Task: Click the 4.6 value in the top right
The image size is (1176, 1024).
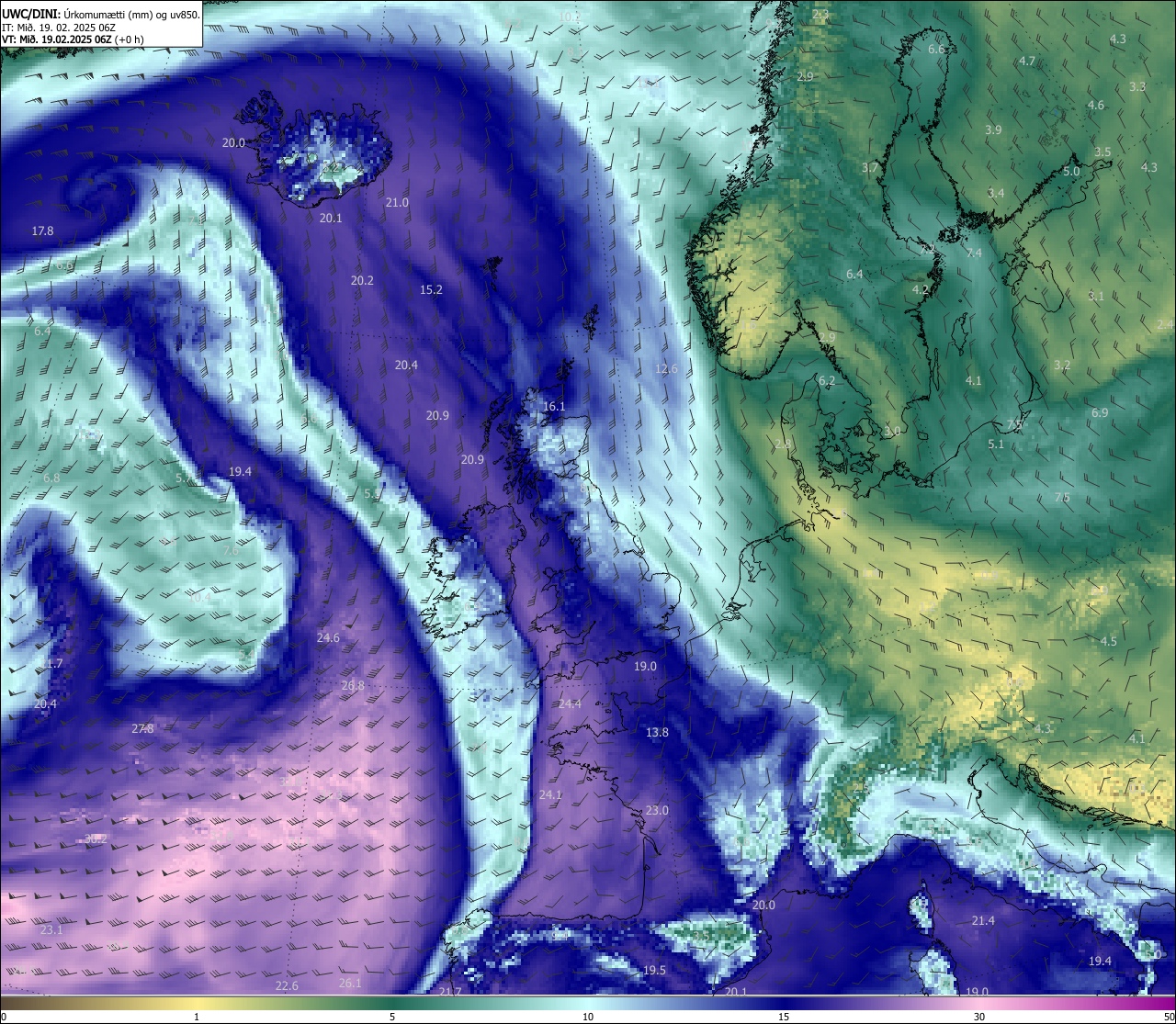Action: click(1096, 105)
